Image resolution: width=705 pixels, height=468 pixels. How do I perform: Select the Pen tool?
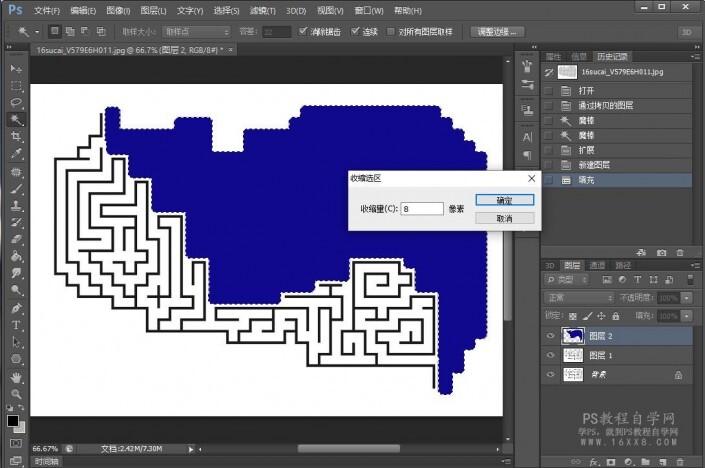click(16, 308)
